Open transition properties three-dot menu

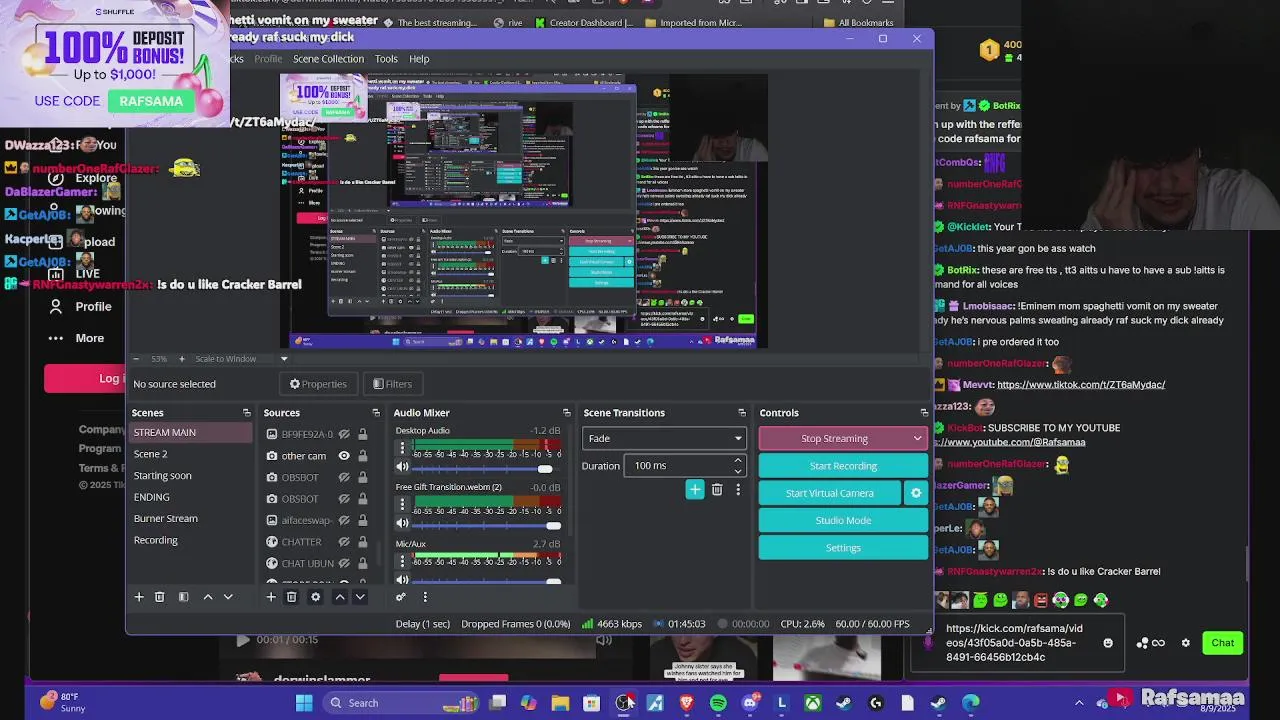(738, 489)
